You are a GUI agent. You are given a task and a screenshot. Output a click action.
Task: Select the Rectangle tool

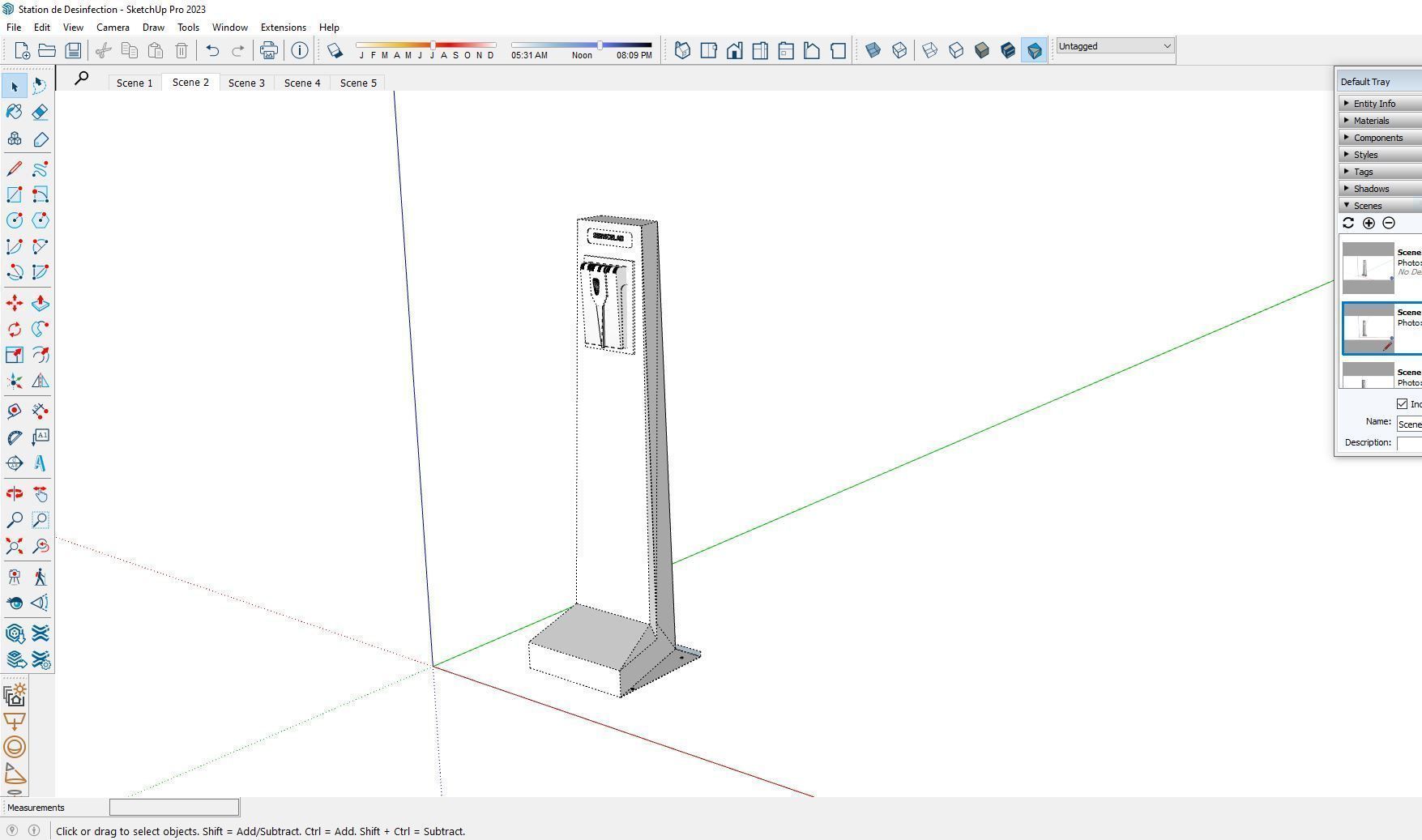point(15,195)
